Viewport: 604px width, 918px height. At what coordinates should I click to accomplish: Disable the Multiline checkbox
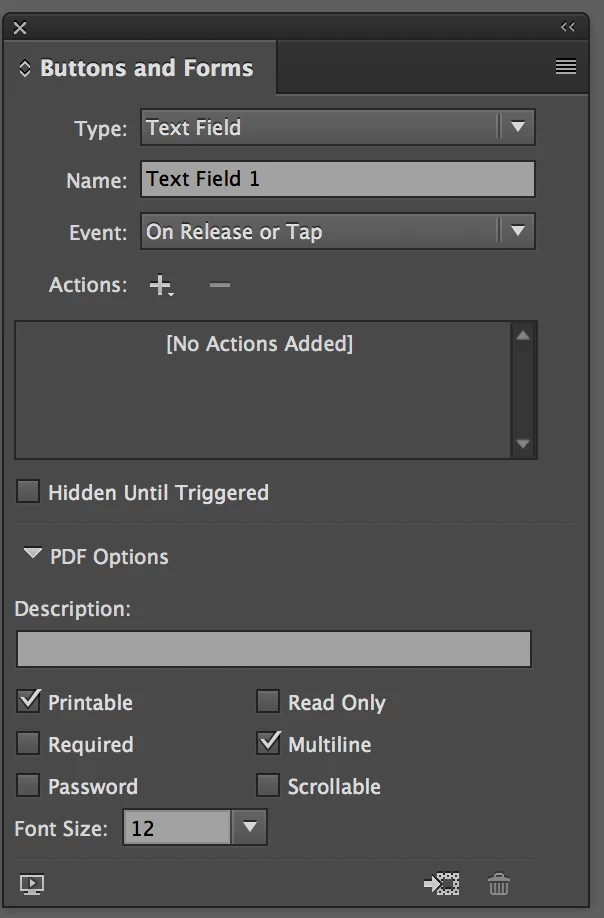[268, 743]
